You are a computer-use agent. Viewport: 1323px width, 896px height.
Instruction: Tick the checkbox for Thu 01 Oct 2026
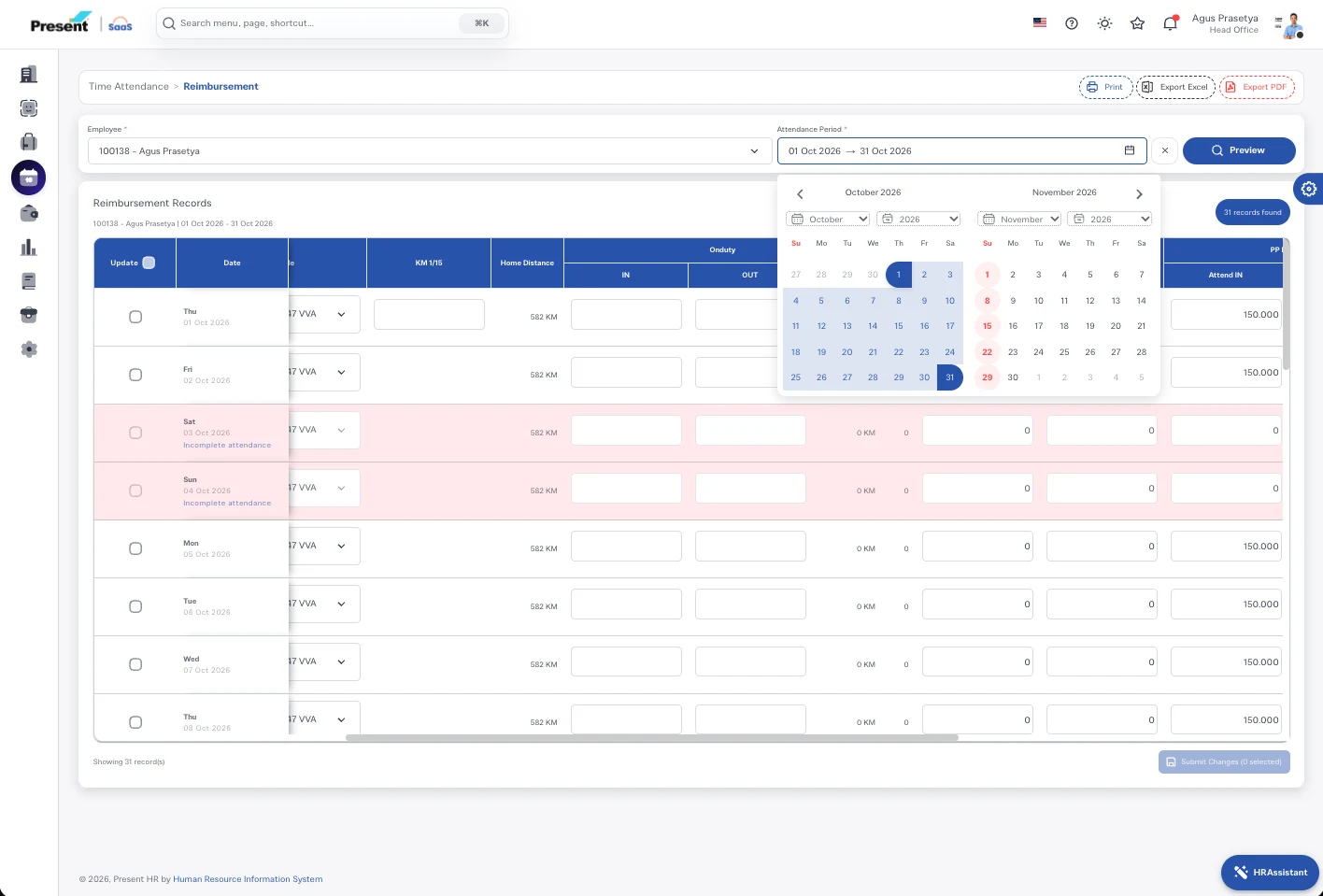(x=135, y=317)
